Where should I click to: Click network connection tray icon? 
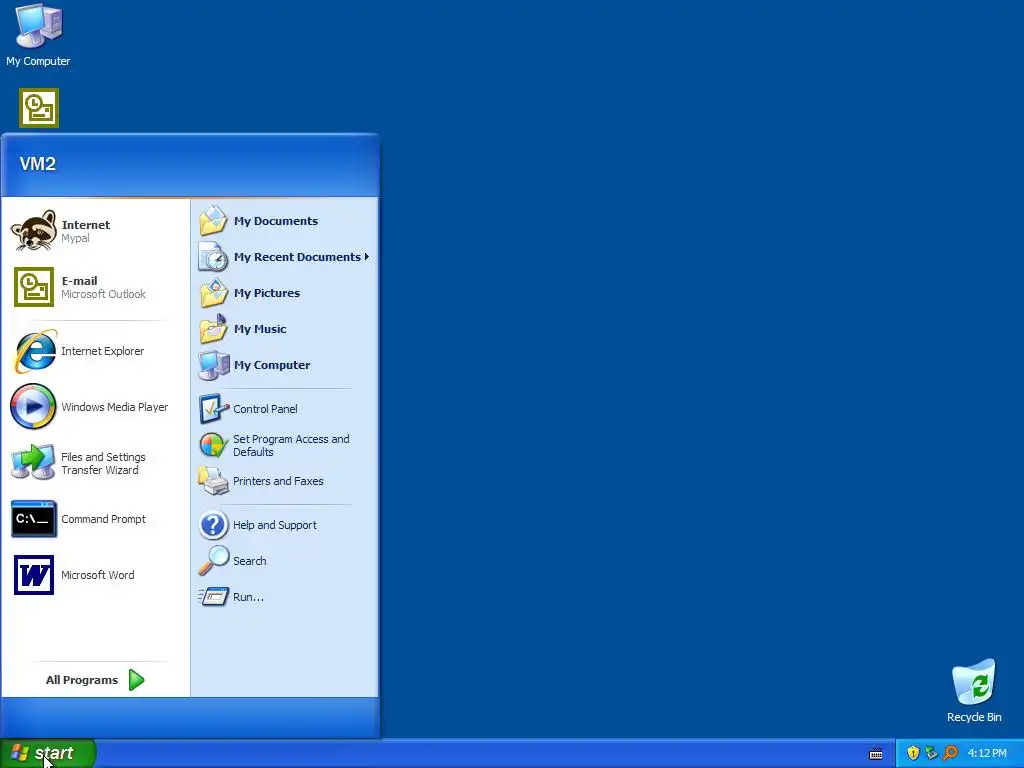931,753
